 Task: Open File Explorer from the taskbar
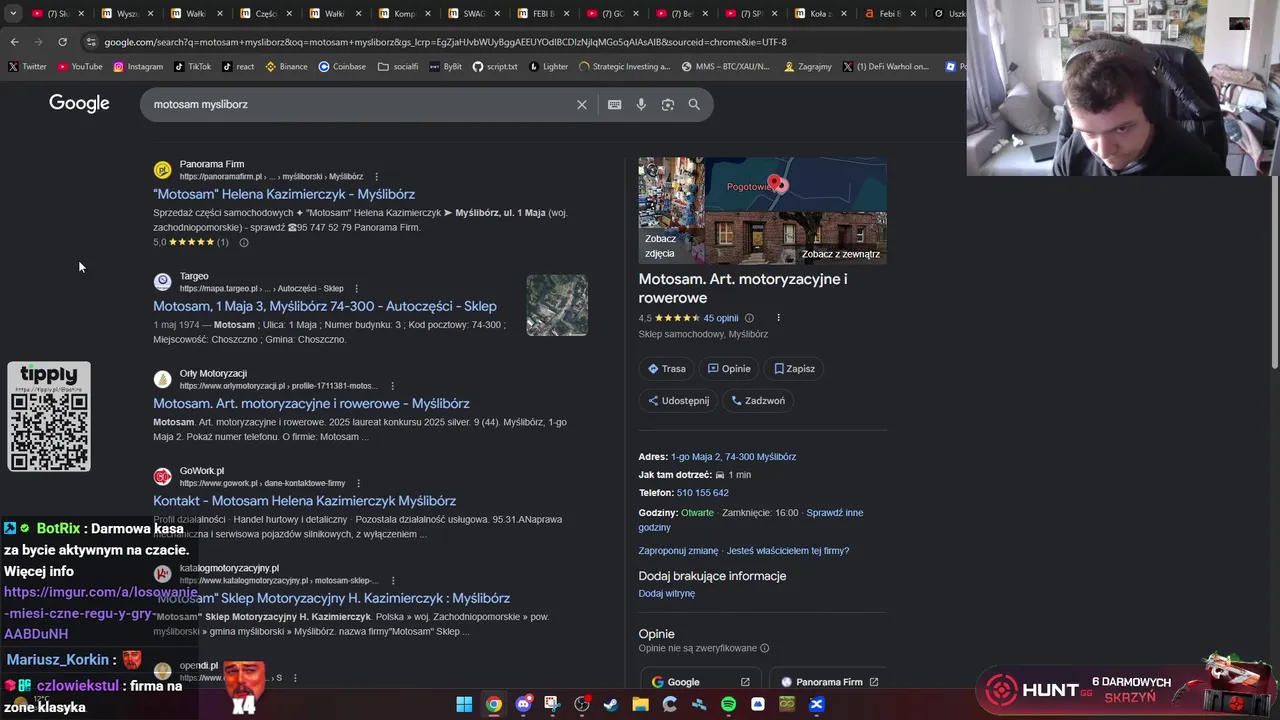pyautogui.click(x=640, y=704)
